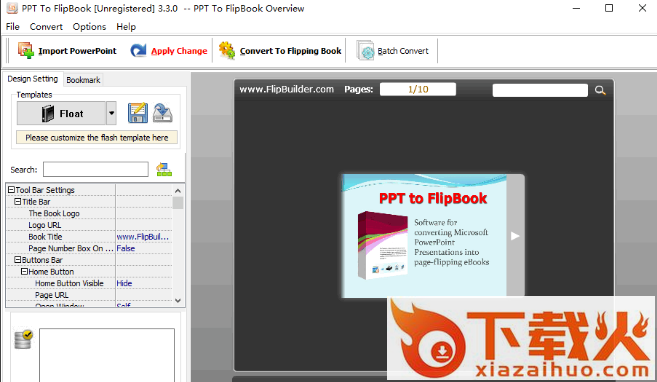Click the description box below settings
This screenshot has width=657, height=382.
107,355
